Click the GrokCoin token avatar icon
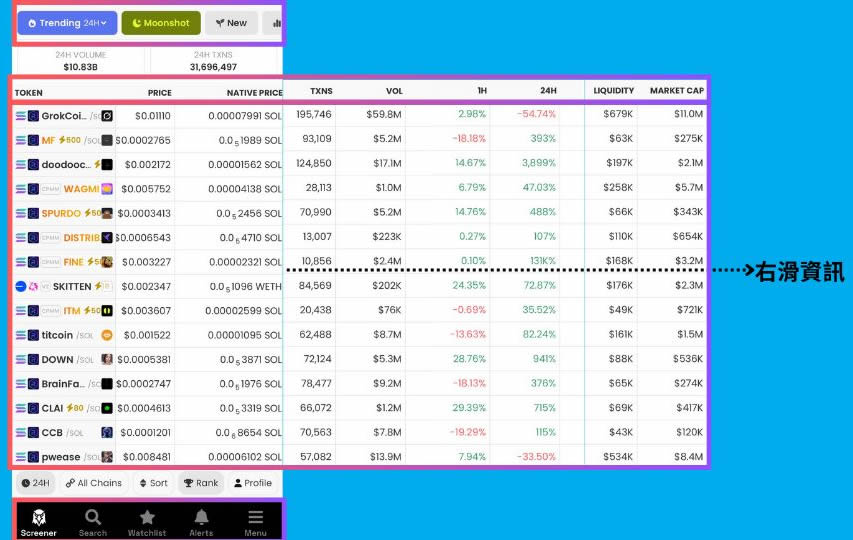Screen dimensions: 853x540 click(107, 116)
